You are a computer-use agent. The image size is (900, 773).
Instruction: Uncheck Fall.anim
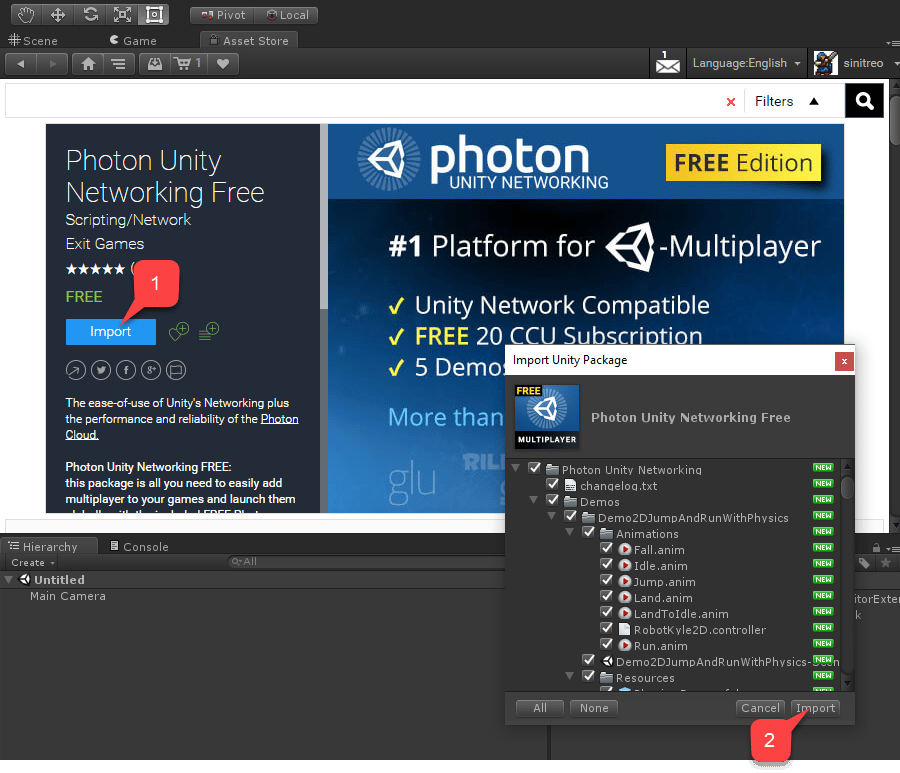click(x=607, y=549)
